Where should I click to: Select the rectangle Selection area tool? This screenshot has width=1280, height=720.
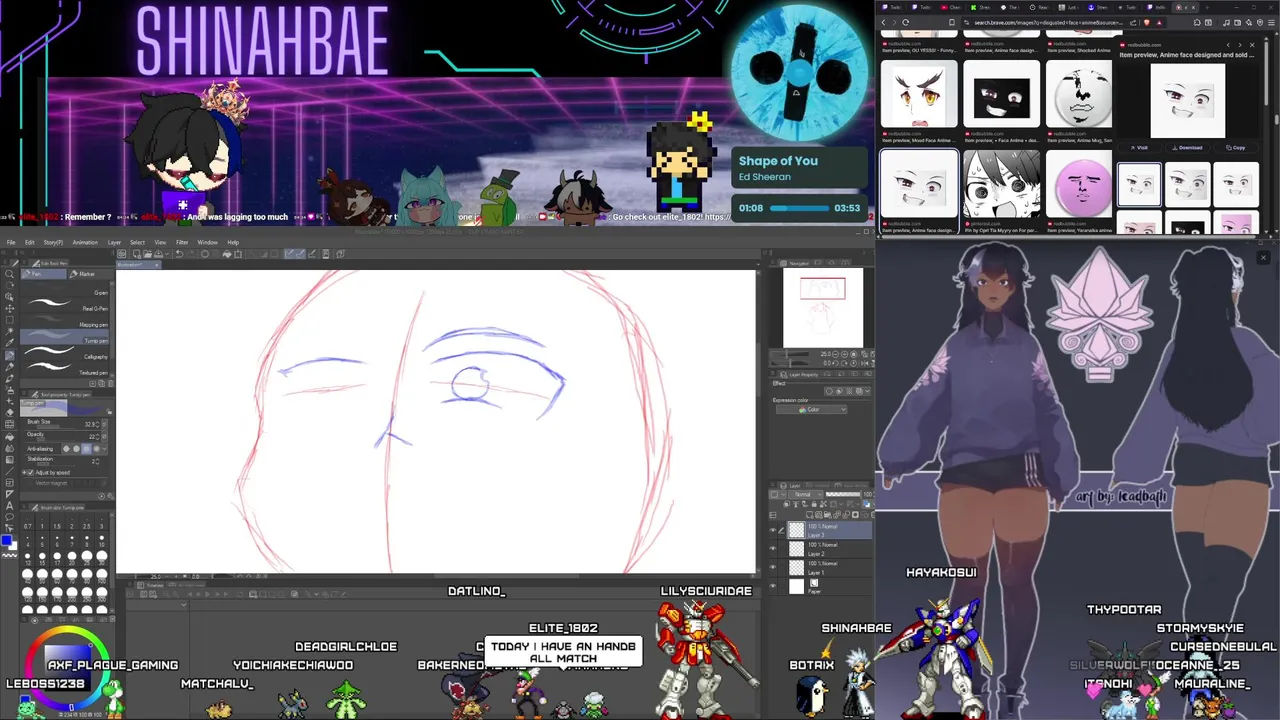[9, 320]
